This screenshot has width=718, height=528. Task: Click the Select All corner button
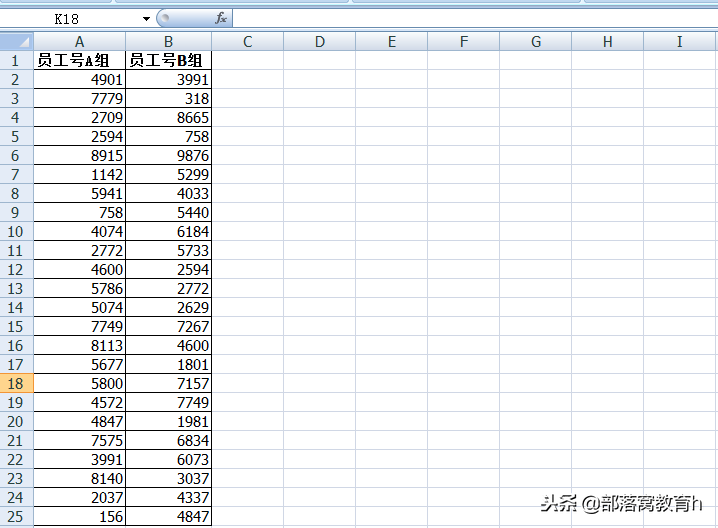pos(16,42)
